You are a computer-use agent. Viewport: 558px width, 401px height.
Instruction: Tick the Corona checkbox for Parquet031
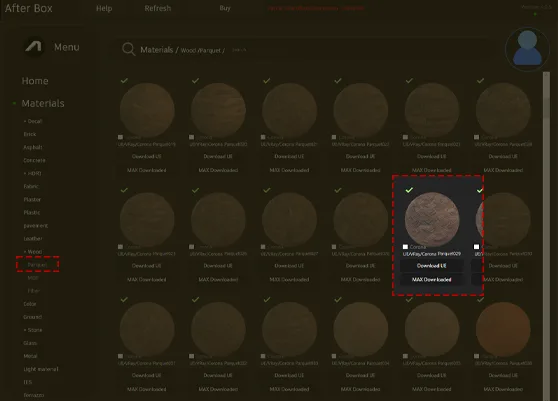tap(120, 356)
